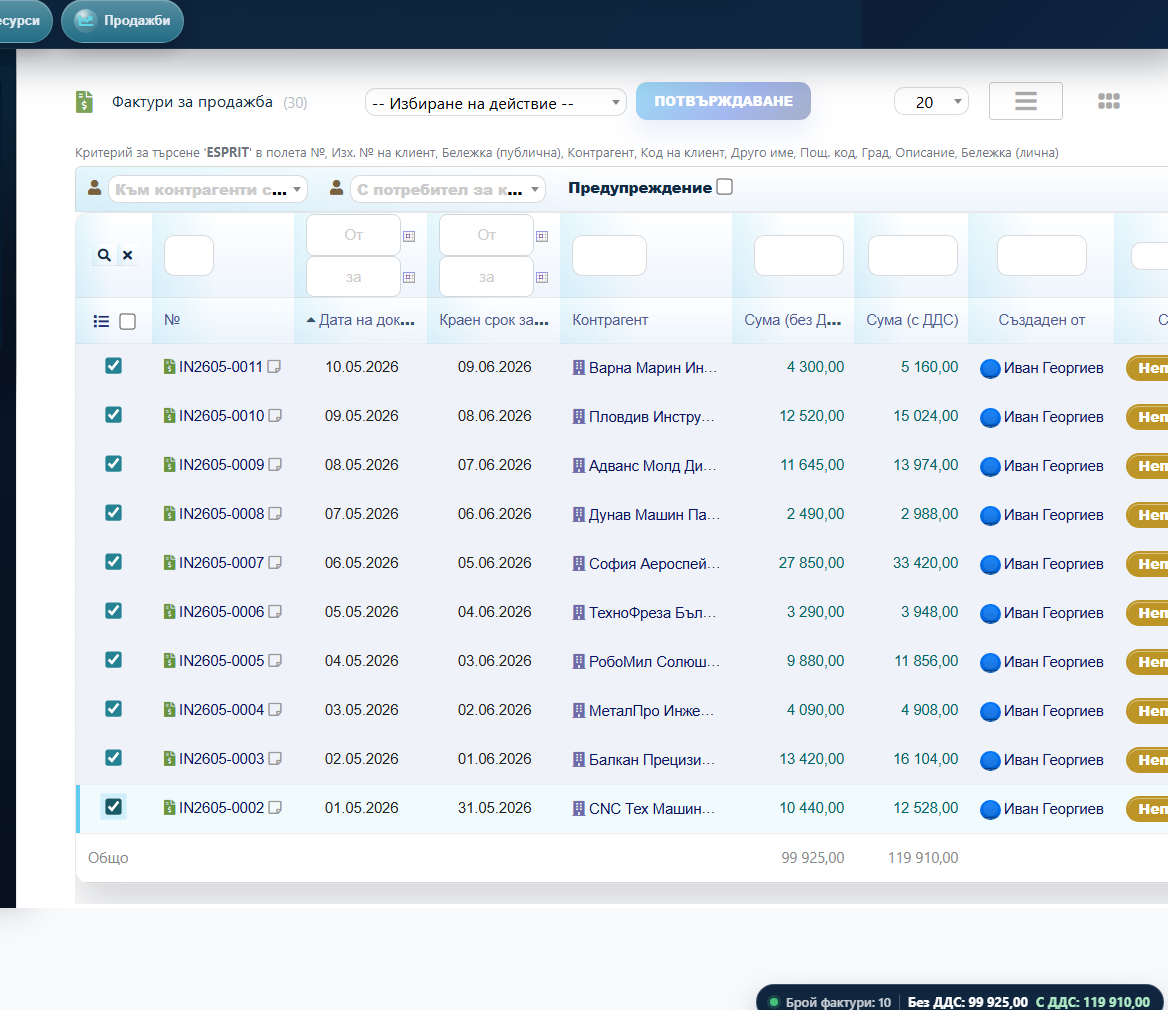Expand the page size 20 dropdown
This screenshot has width=1168, height=1010.
pyautogui.click(x=931, y=102)
